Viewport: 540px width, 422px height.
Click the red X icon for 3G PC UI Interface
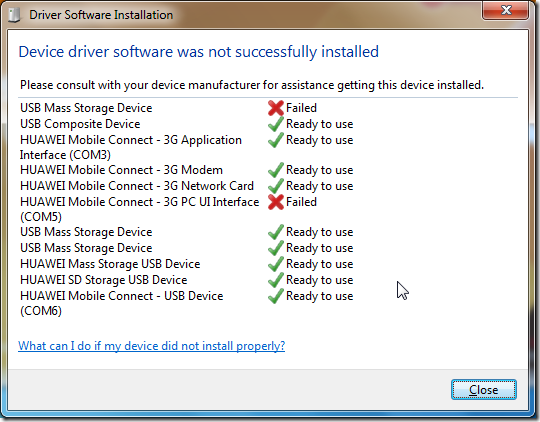pyautogui.click(x=276, y=202)
